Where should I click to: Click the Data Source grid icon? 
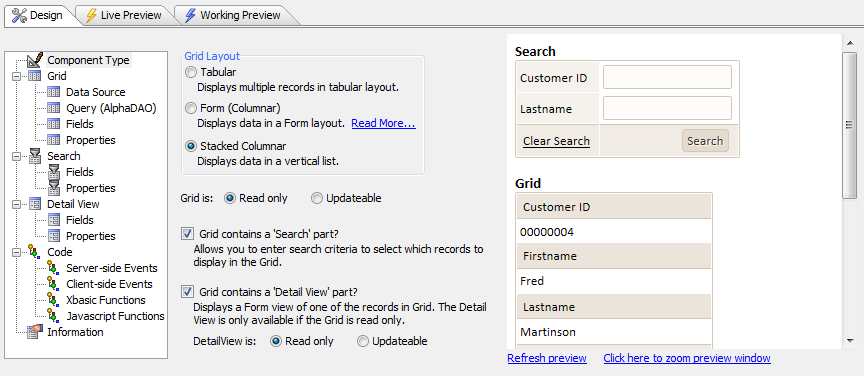pos(53,92)
